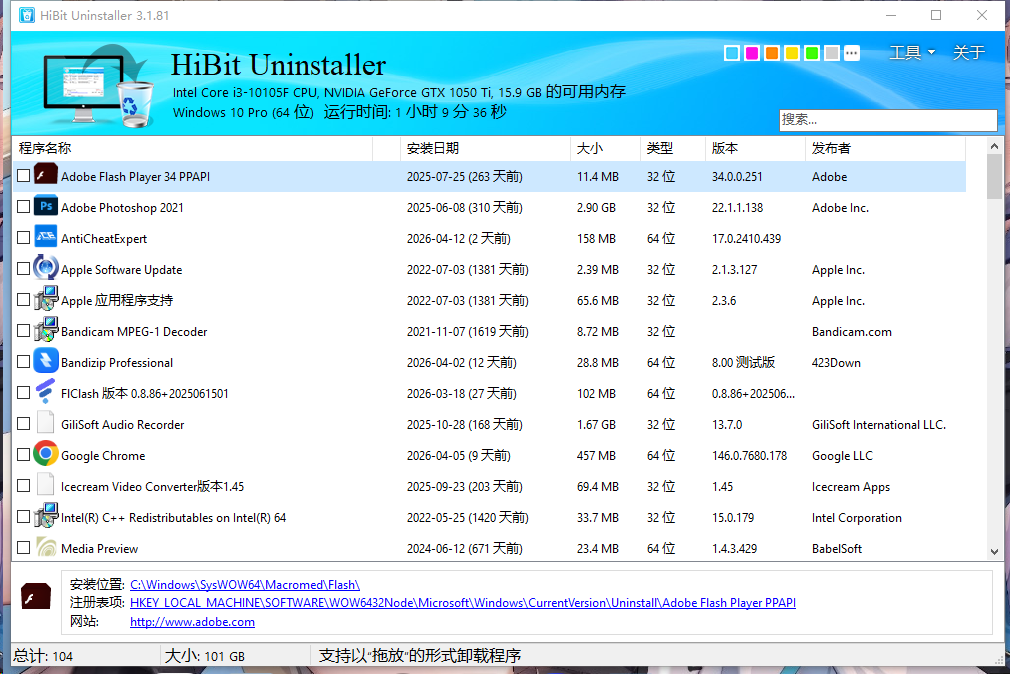Click the Intel C++ Redistributables icon
The height and width of the screenshot is (674, 1010).
[x=46, y=515]
